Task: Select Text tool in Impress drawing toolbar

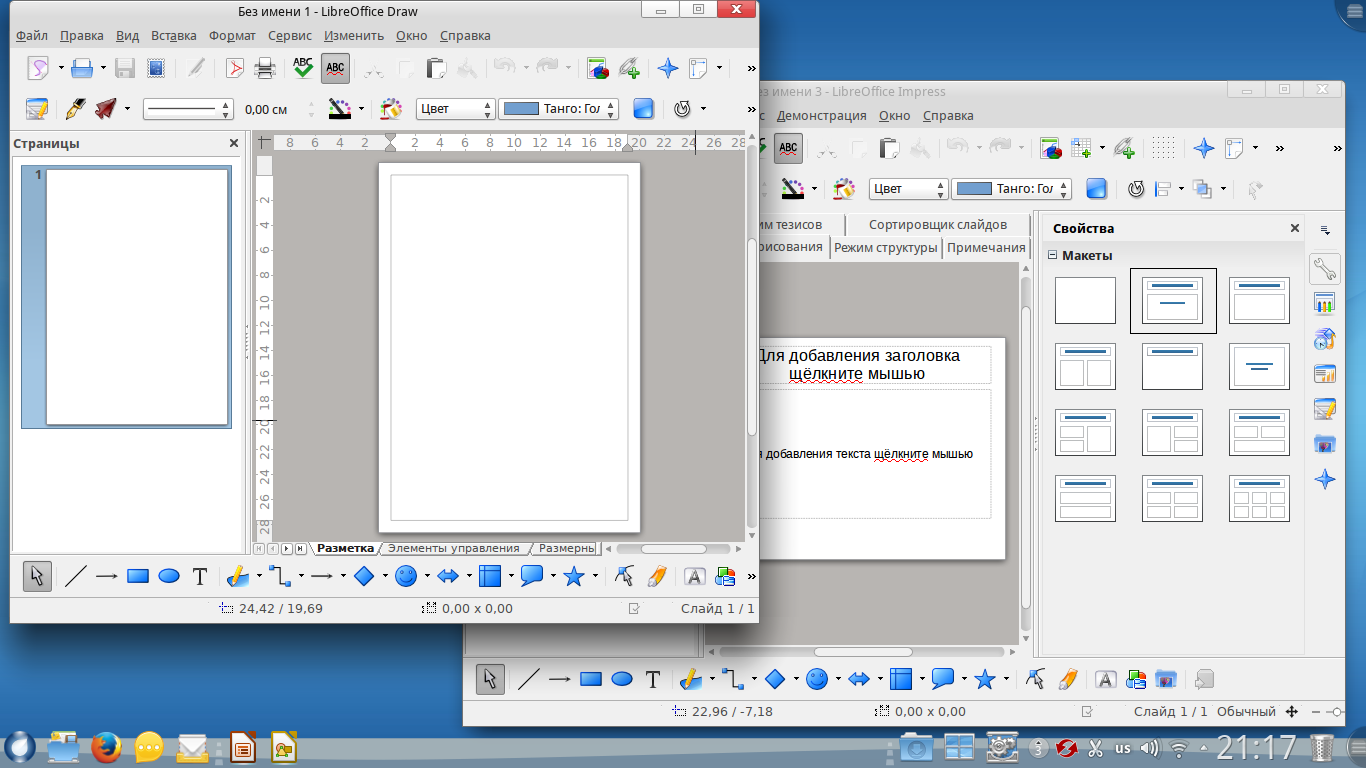Action: click(x=653, y=680)
